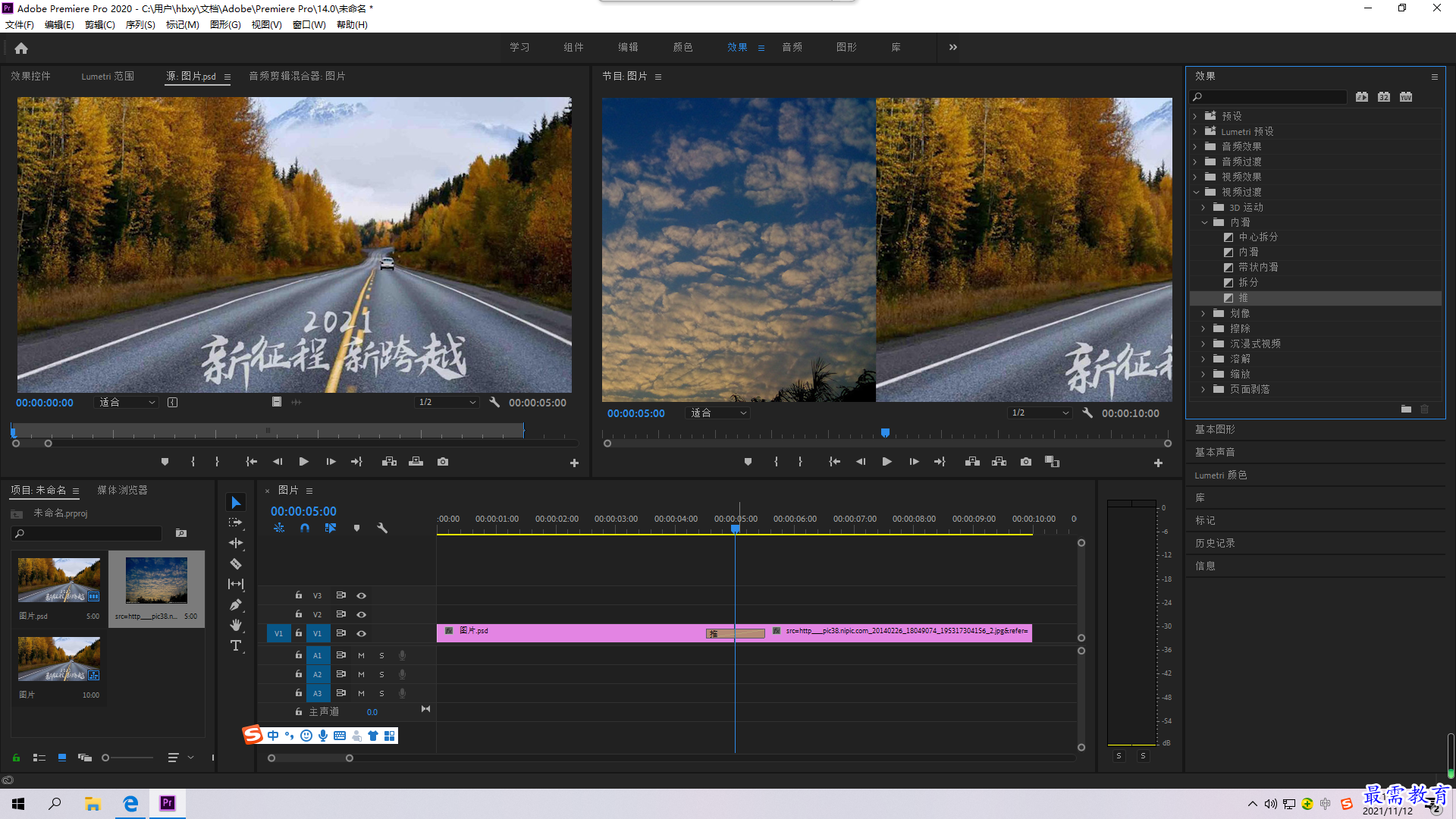
Task: Click the timeline playhead marker
Action: 736,529
